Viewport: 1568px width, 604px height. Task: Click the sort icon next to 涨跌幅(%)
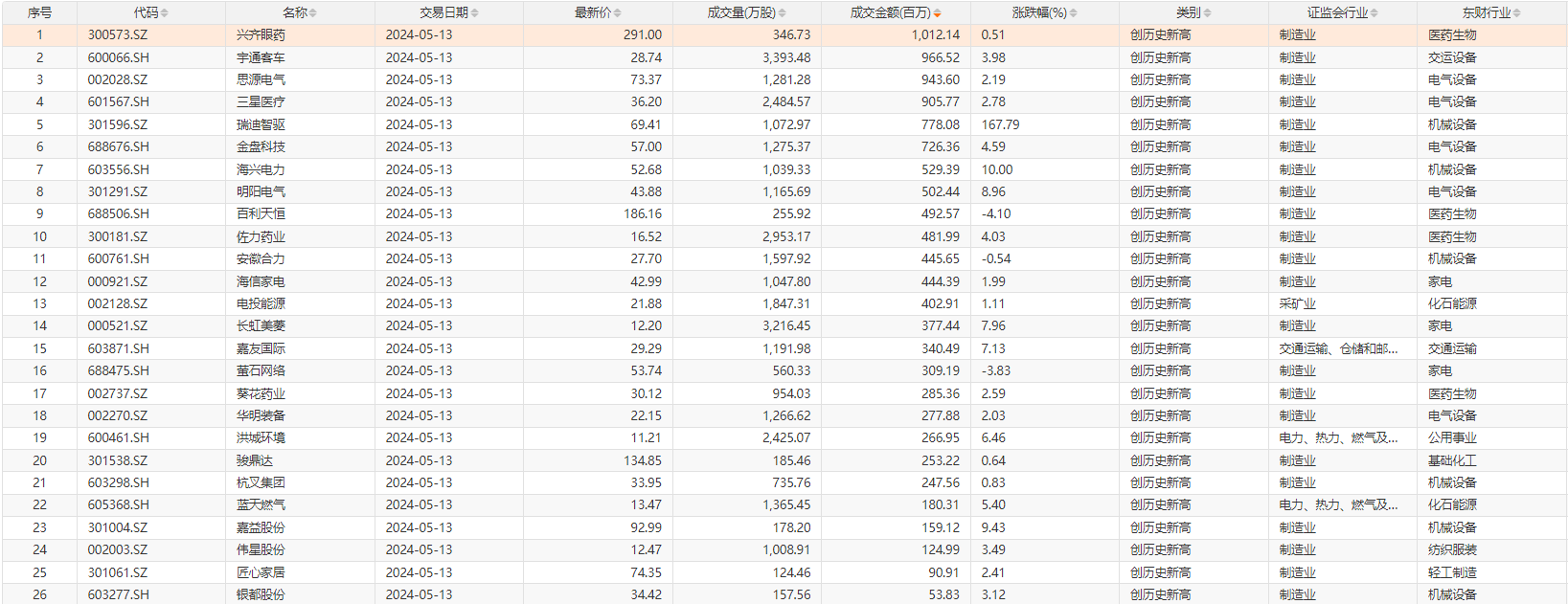[1073, 13]
